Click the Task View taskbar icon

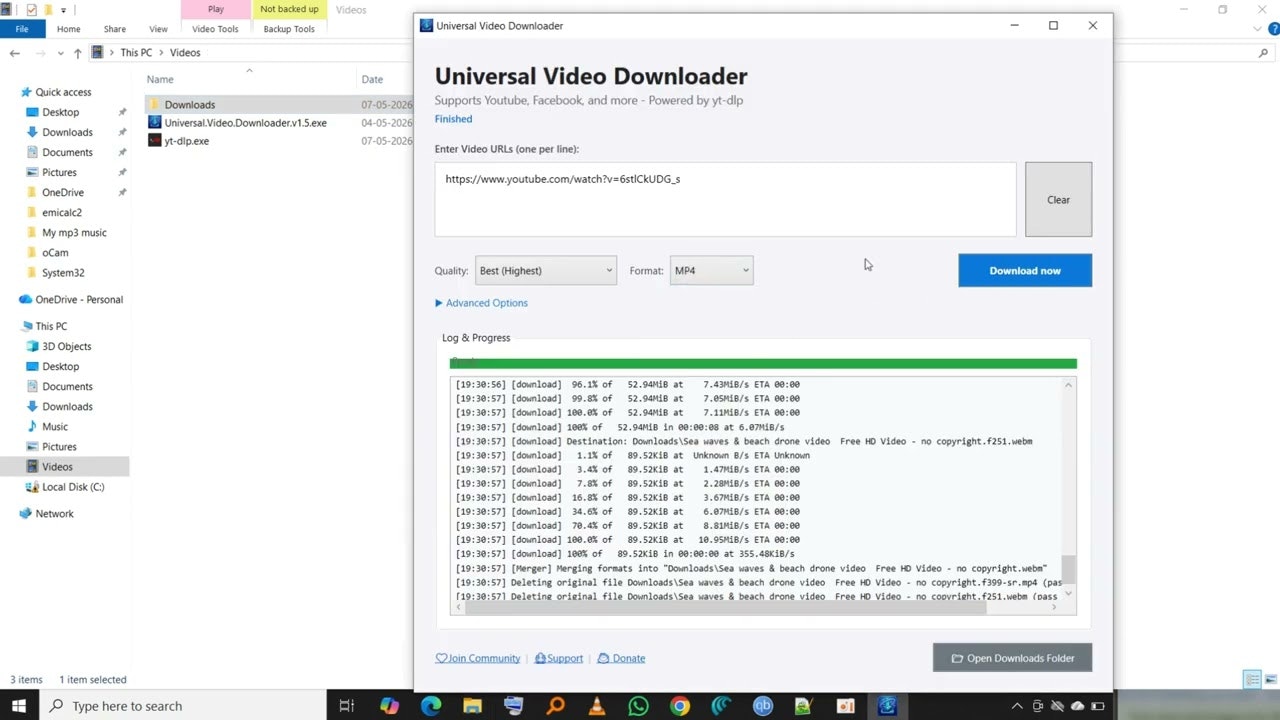point(347,706)
